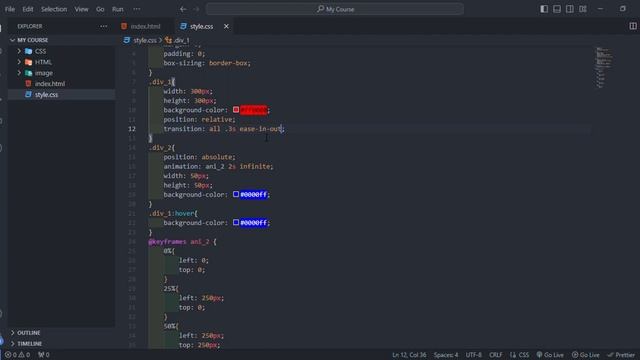
Task: Open the red color swatch picker
Action: tap(236, 110)
